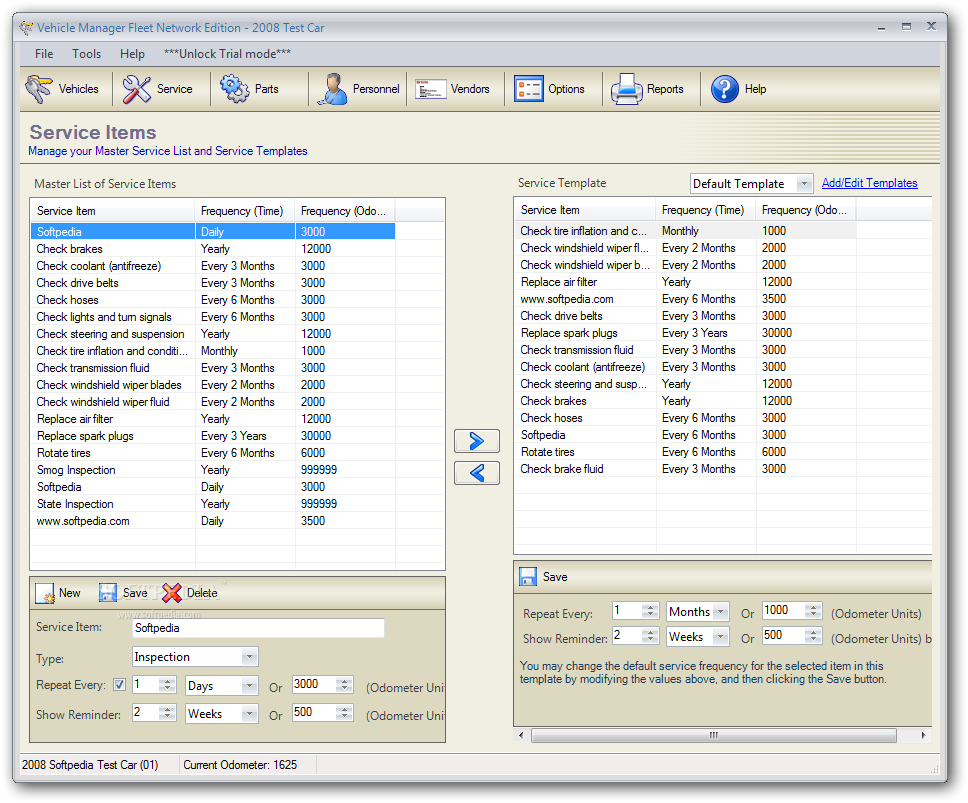Image resolution: width=968 pixels, height=803 pixels.
Task: Click the Save floppy icon under master list
Action: pyautogui.click(x=107, y=593)
